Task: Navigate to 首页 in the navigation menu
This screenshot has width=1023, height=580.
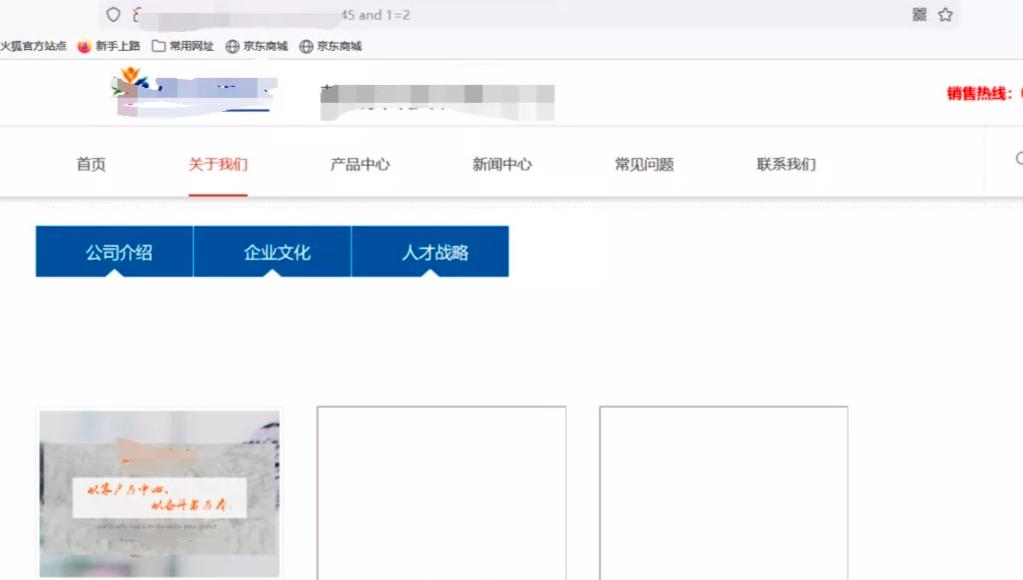Action: point(89,164)
